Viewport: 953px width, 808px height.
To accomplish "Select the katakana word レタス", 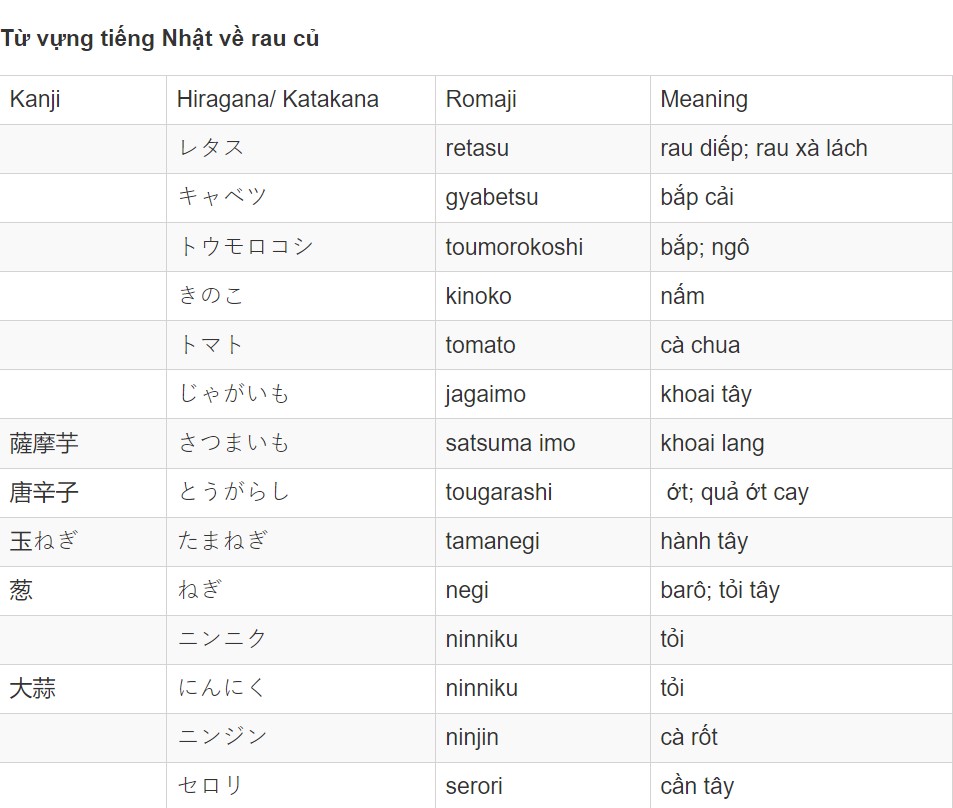I will coord(210,148).
